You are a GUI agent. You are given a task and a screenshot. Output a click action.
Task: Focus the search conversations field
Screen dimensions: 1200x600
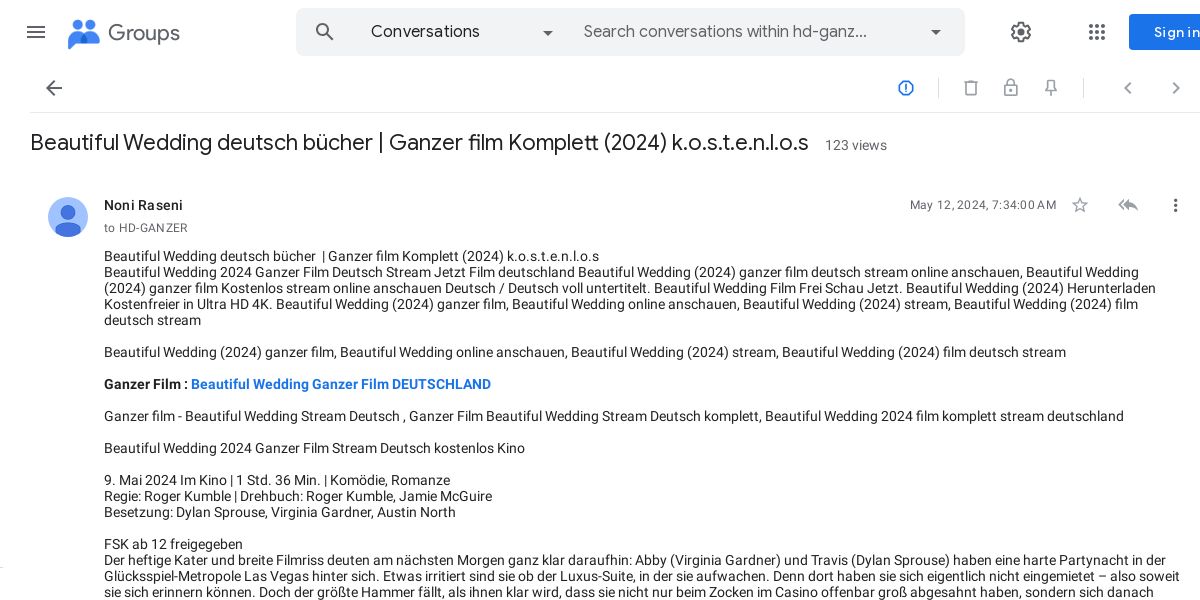740,32
